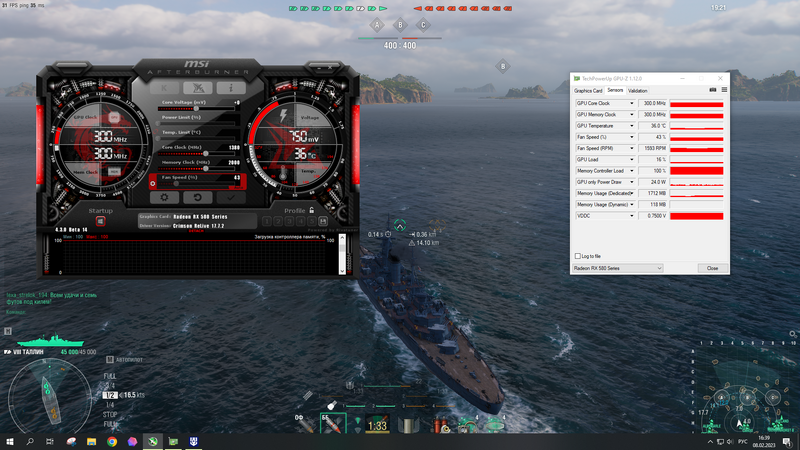800x450 pixels.
Task: Open Kombustor via the K button in Afterburner
Action: [x=164, y=88]
